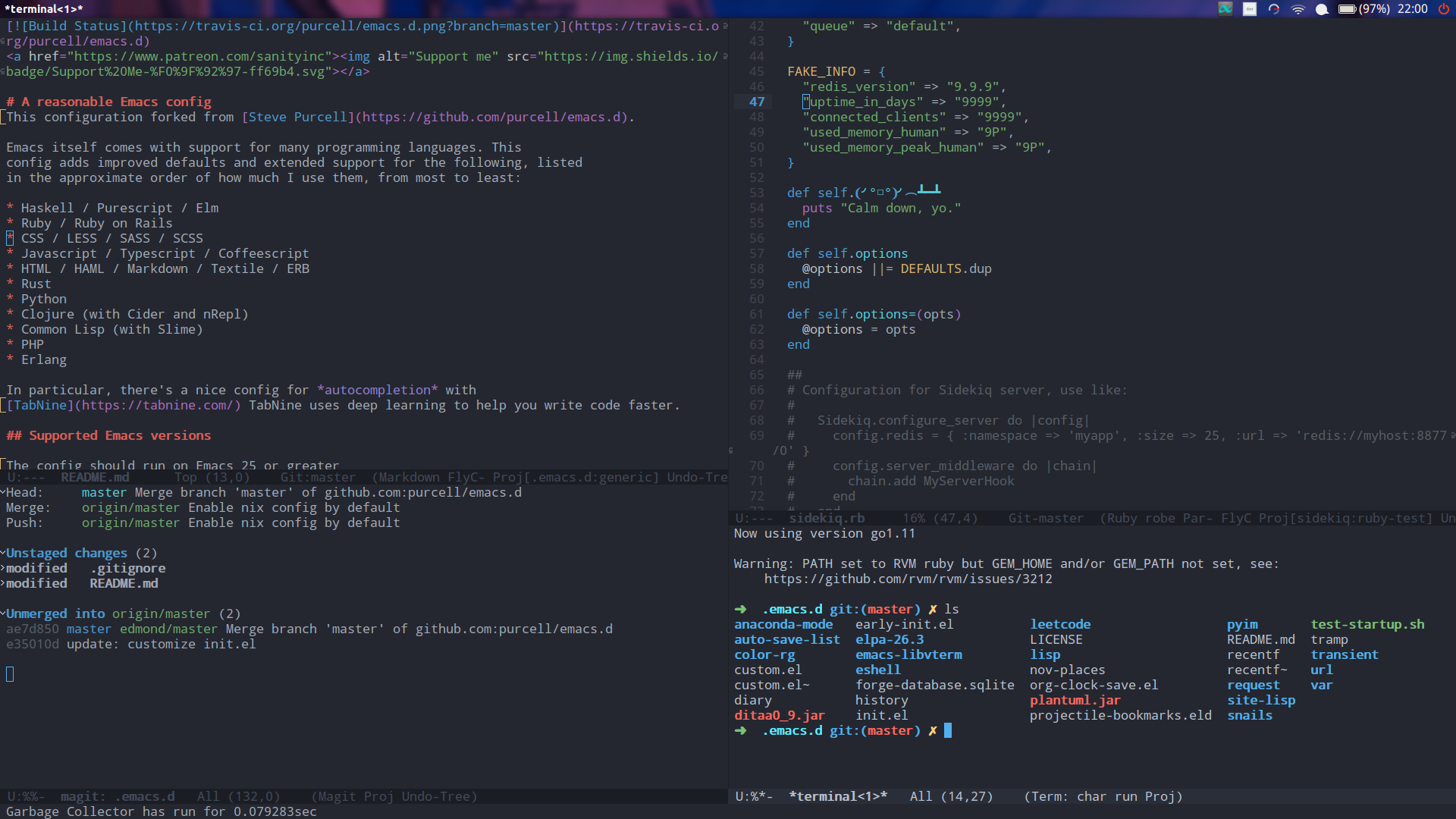Screen dimensions: 1456x819
Task: Click the *terminal<1>* window title
Action: 44,9
